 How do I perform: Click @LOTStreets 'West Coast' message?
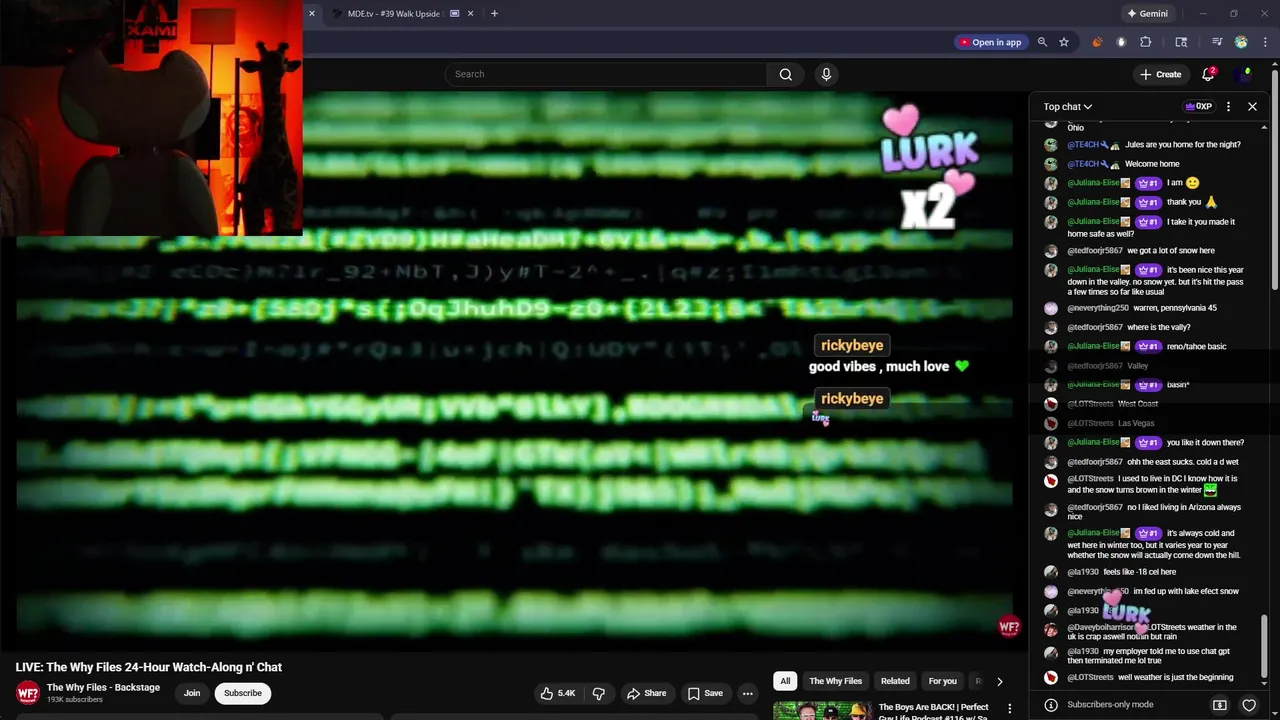click(x=1112, y=404)
